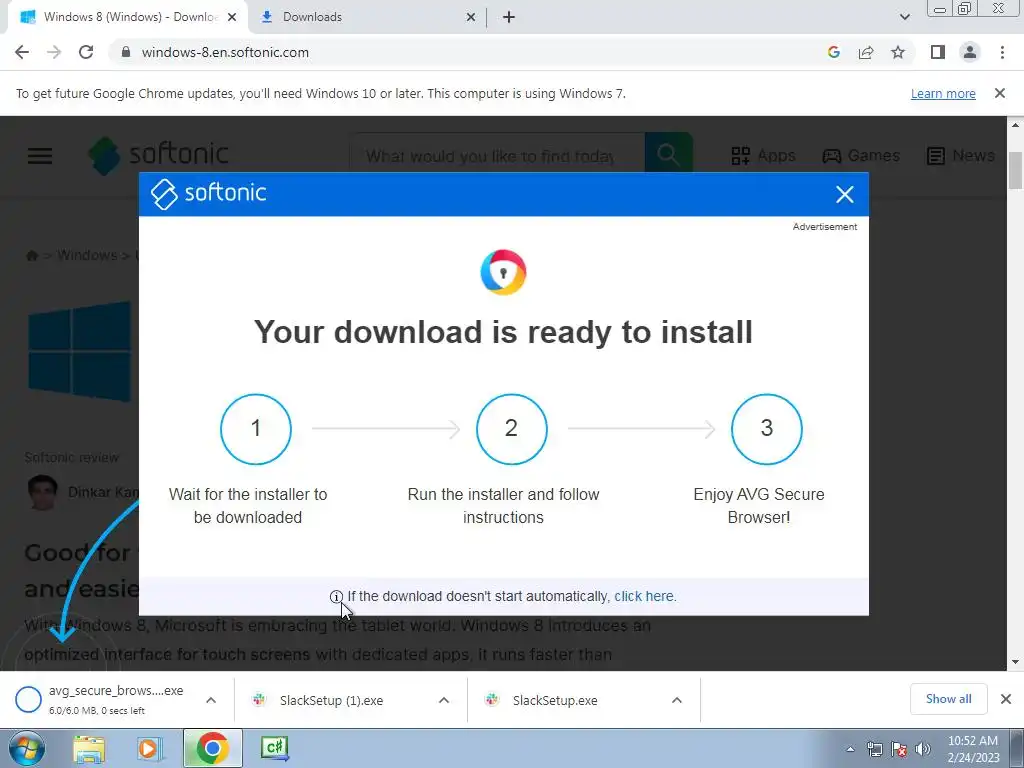Screen dimensions: 1024x768
Task: Share this page using share icon
Action: coord(866,52)
